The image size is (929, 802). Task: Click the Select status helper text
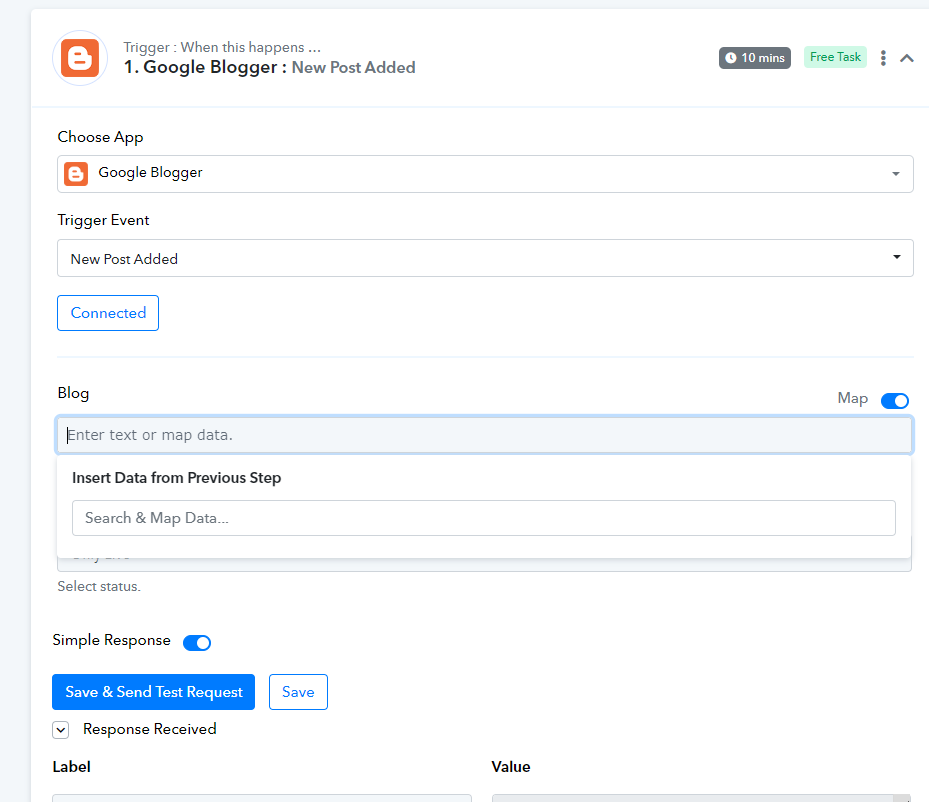[99, 586]
